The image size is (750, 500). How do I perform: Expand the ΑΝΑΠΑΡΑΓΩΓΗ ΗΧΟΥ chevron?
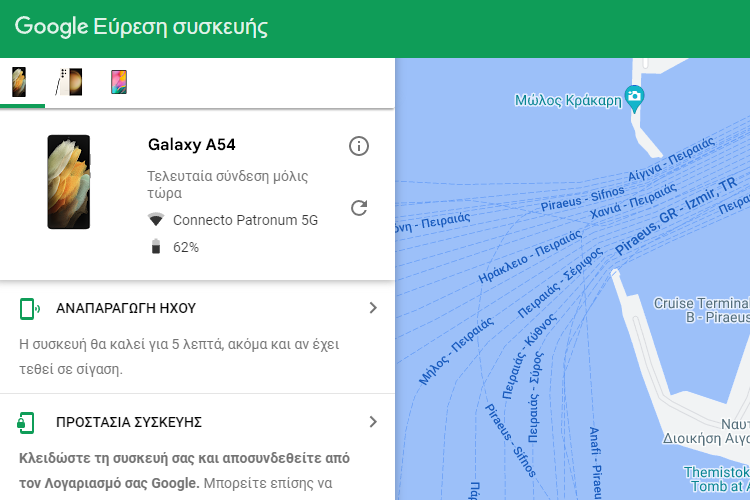point(373,308)
